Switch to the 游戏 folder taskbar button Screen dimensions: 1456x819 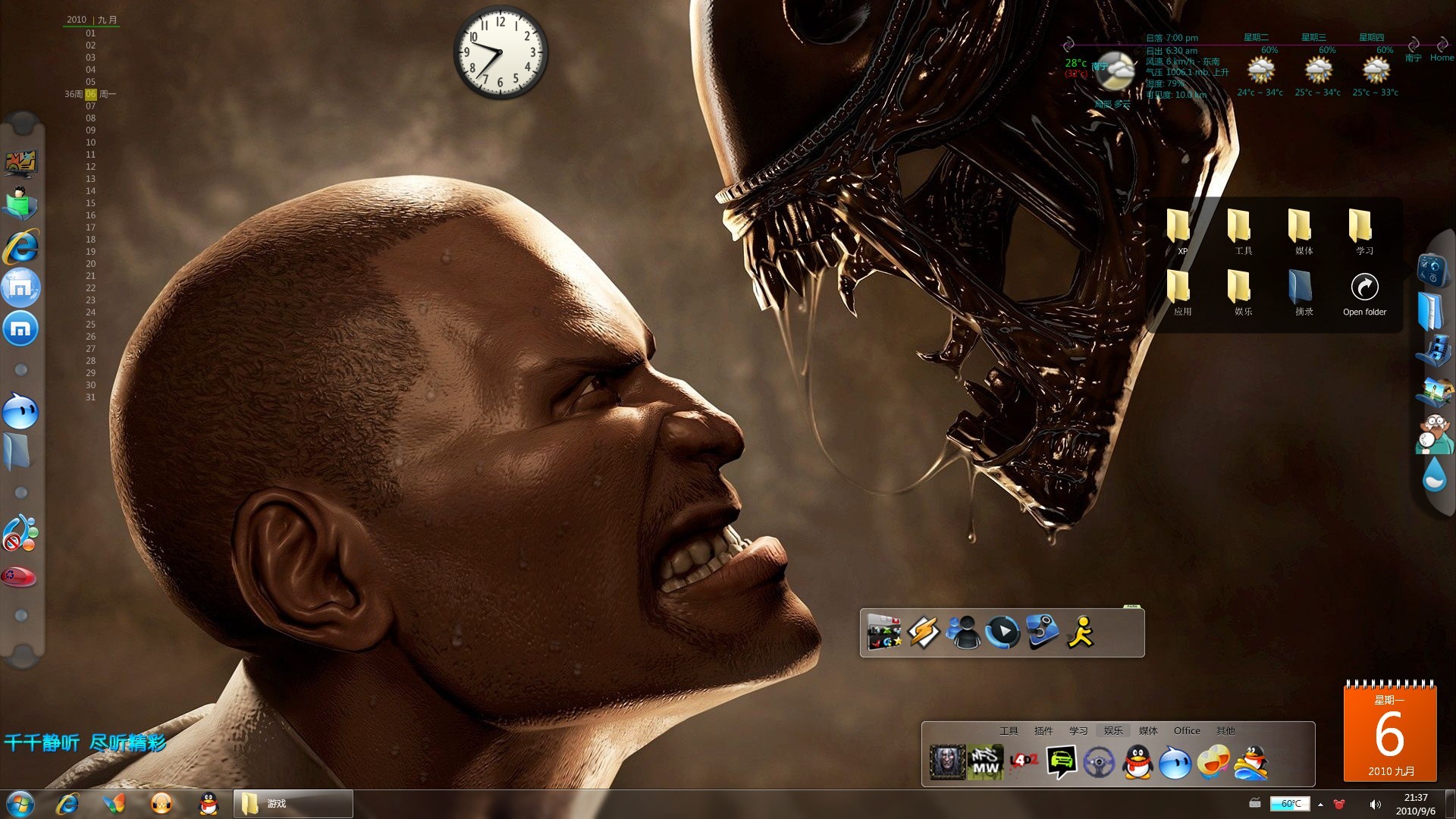point(293,804)
